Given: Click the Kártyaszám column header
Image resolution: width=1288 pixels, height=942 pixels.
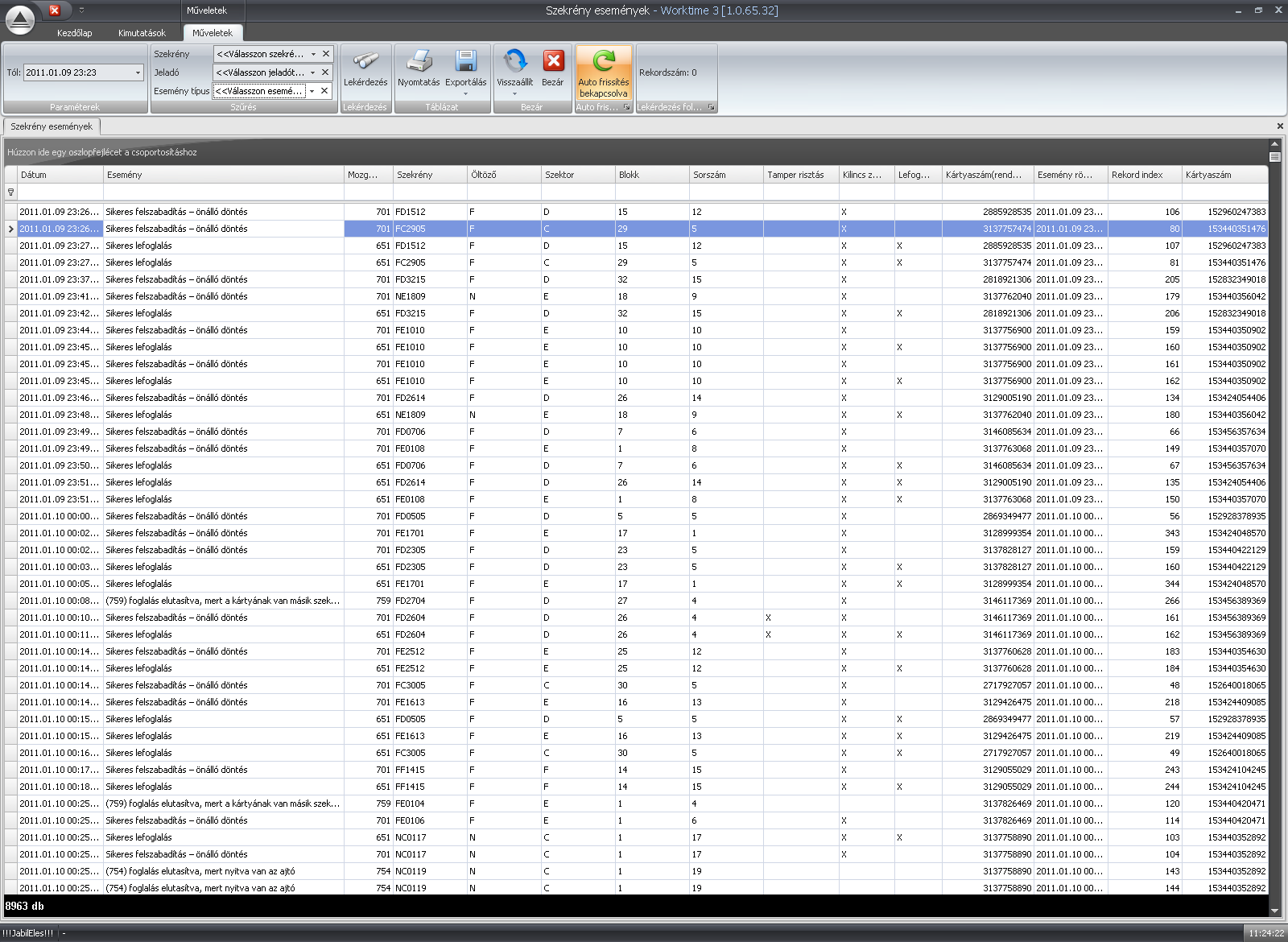Looking at the screenshot, I should [x=1224, y=175].
